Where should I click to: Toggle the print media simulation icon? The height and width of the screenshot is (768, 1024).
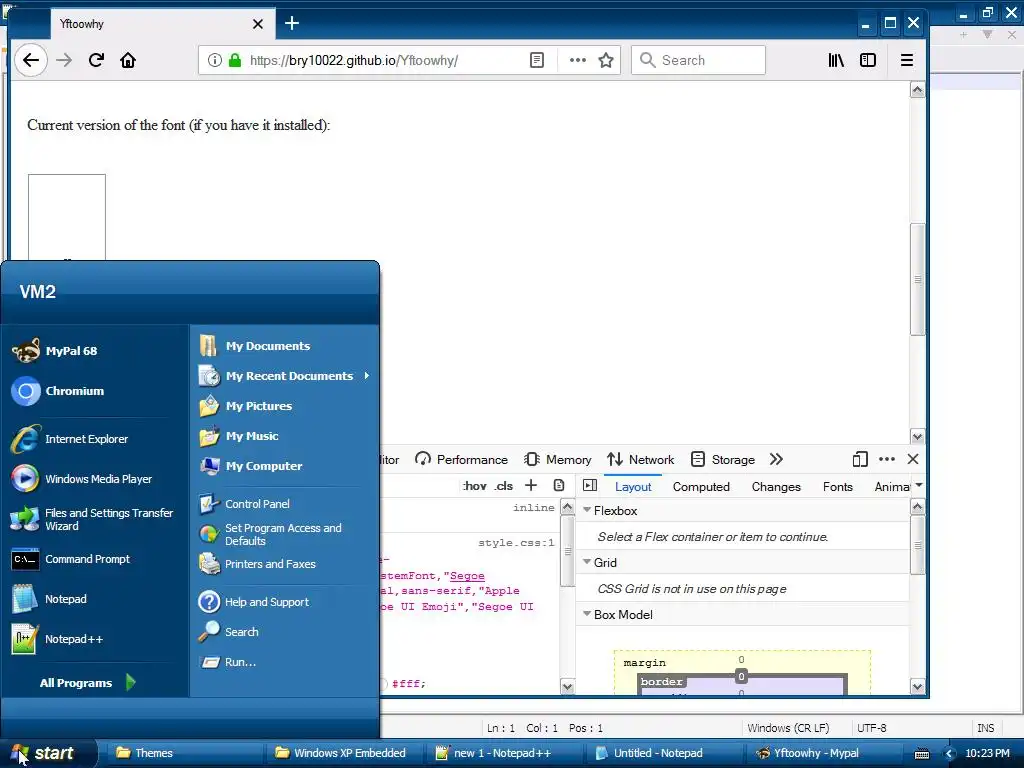tap(558, 485)
